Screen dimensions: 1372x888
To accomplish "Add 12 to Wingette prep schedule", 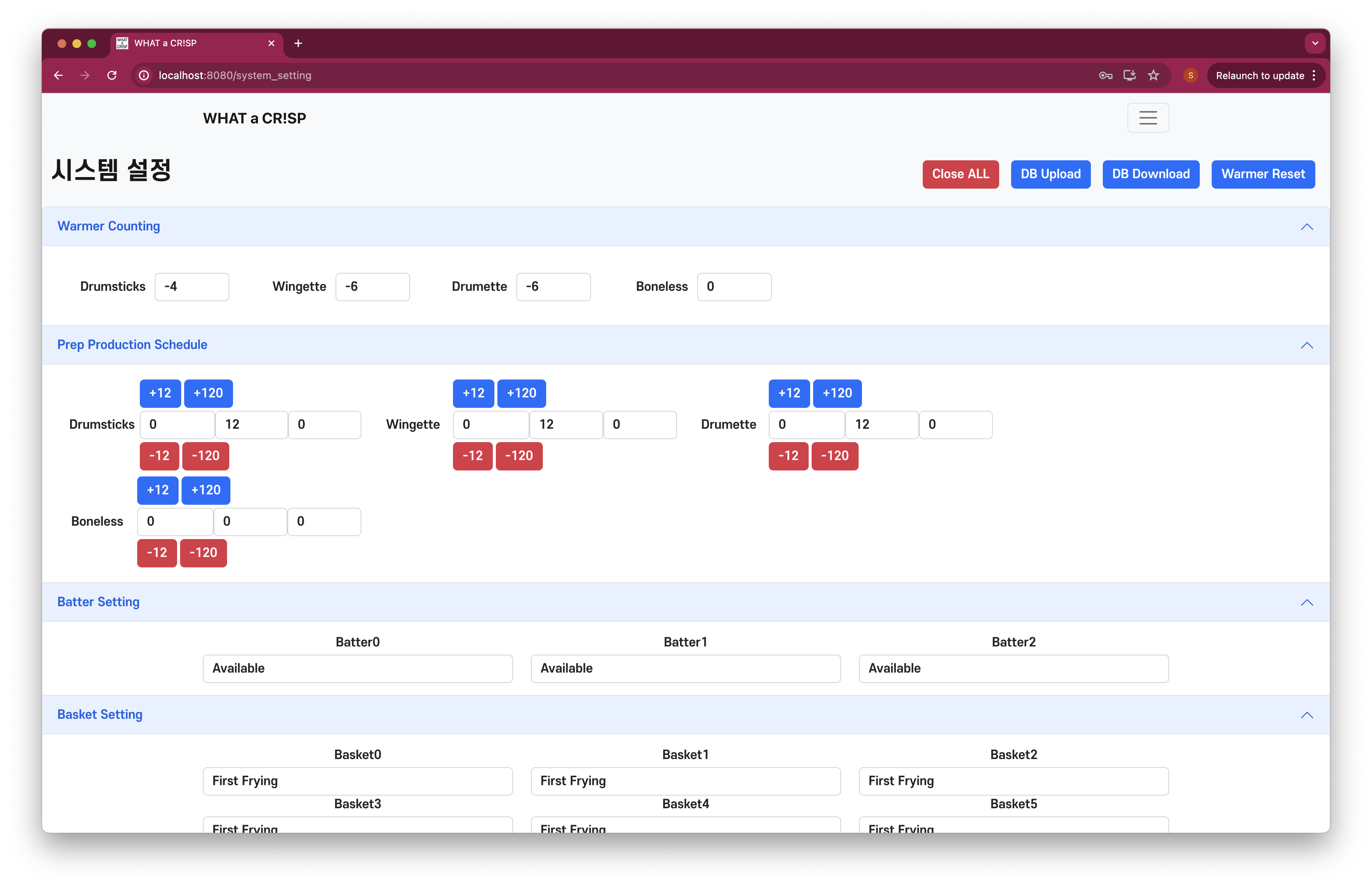I will (x=473, y=393).
